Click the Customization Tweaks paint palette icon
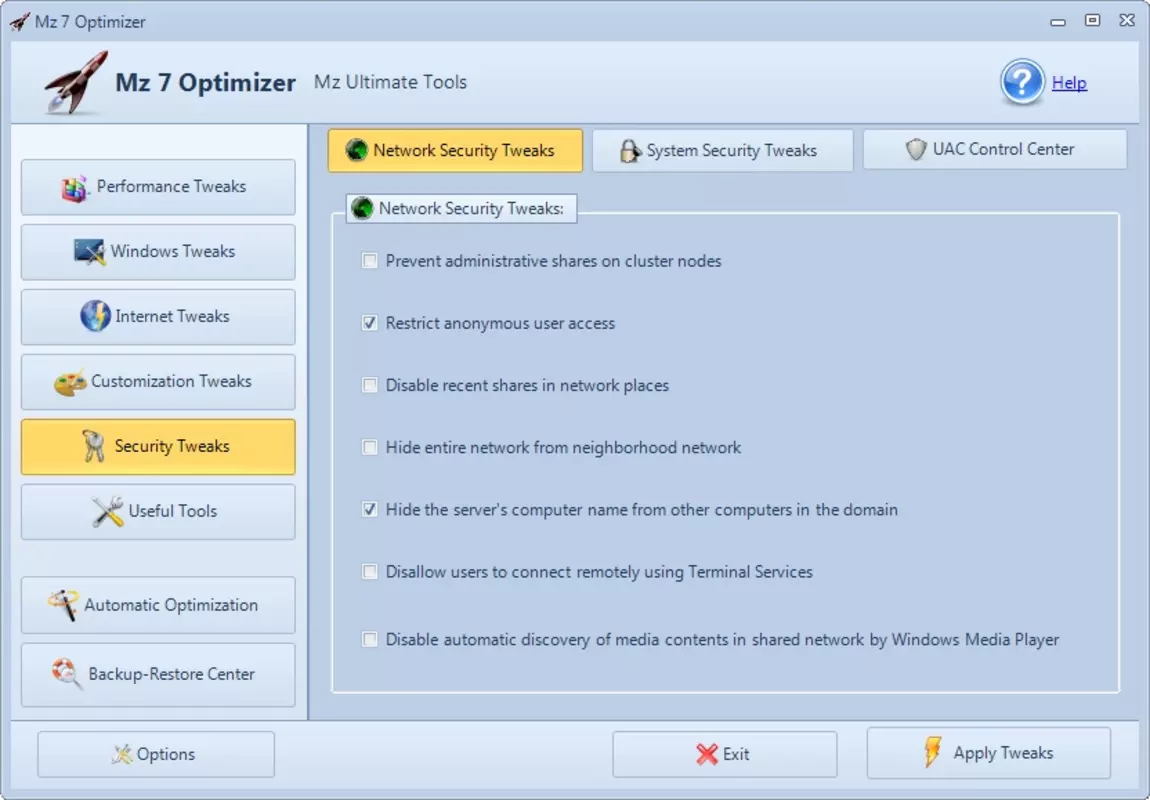1150x800 pixels. (x=70, y=382)
